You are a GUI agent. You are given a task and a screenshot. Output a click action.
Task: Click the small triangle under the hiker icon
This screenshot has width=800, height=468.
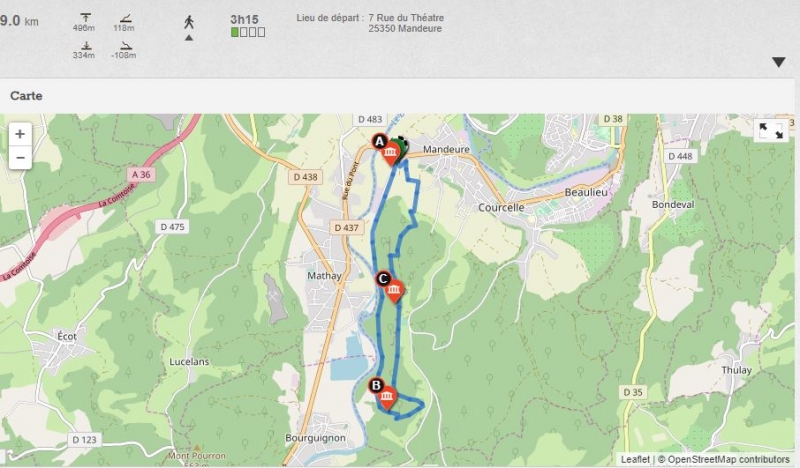click(x=189, y=38)
